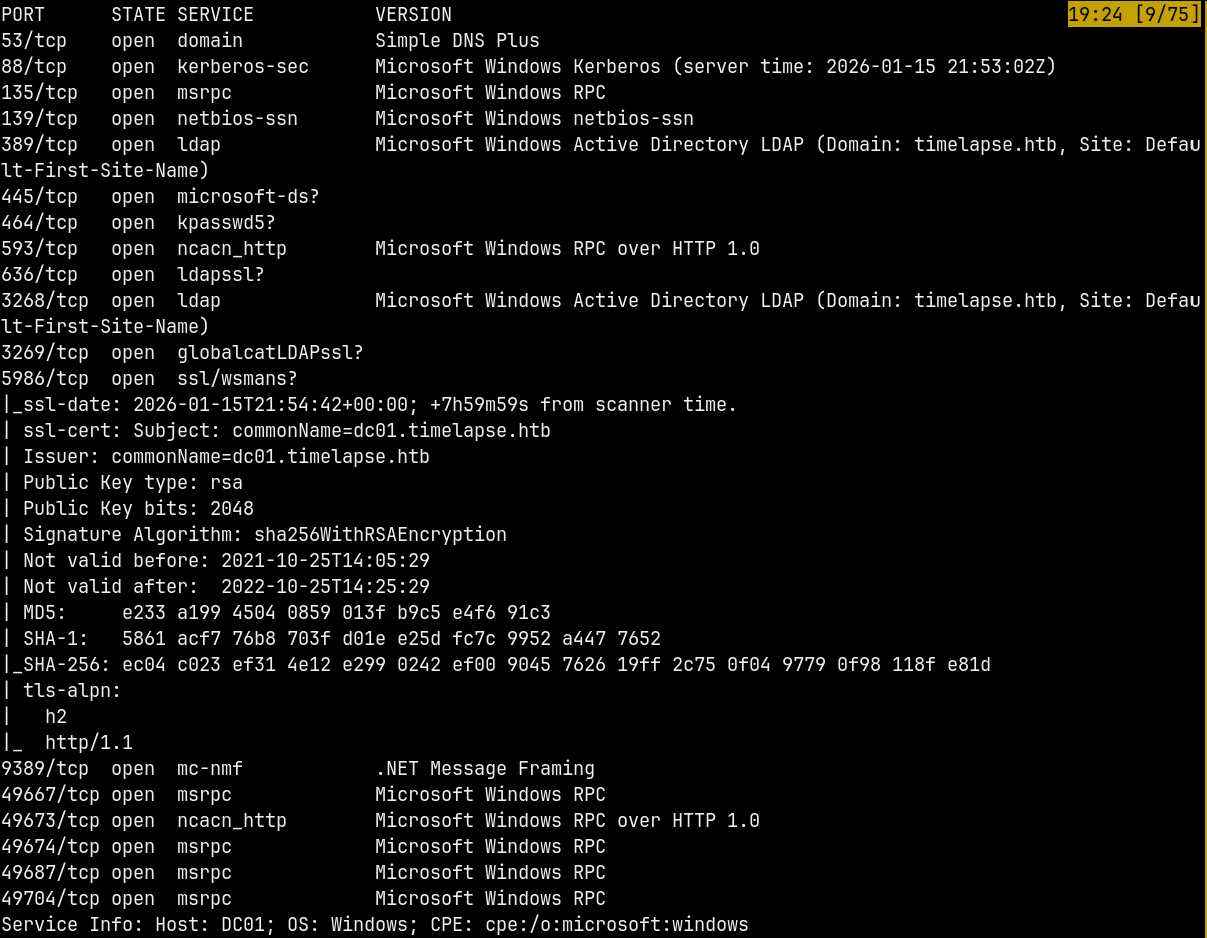
Task: Click the 5986/tcp ssl/wsmans? line
Action: 149,379
